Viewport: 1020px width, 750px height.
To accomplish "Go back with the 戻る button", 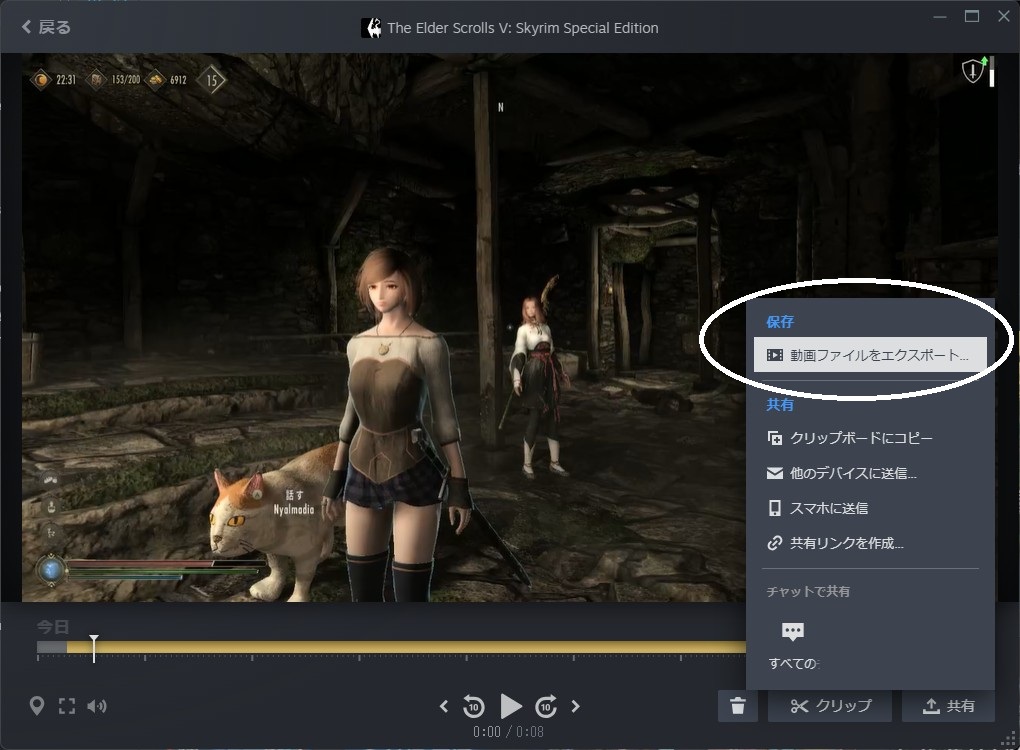I will 46,27.
